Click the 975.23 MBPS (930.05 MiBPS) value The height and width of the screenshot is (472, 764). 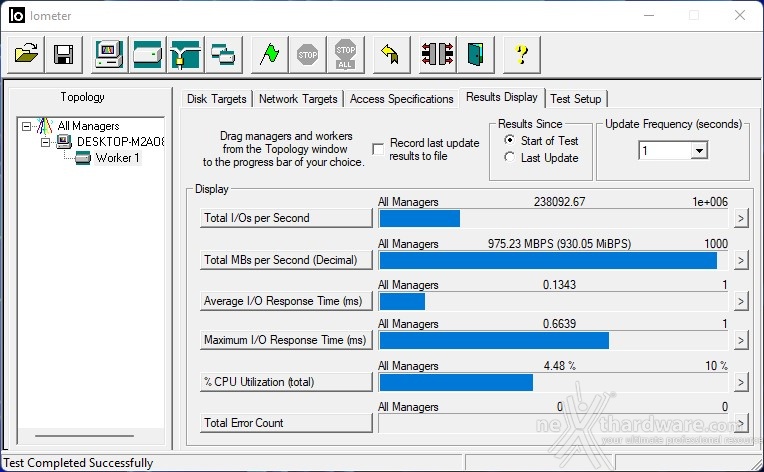click(559, 244)
